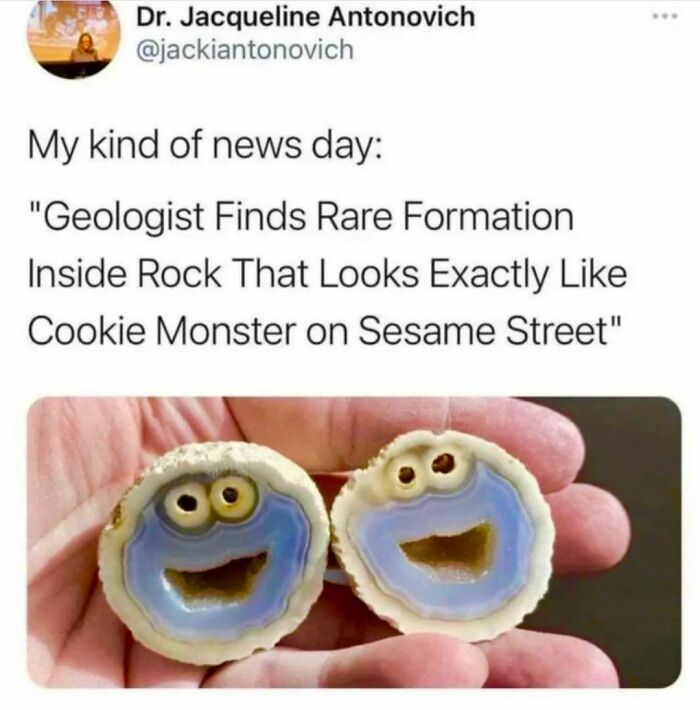Click the "Exactly Like" words in the tweet

coord(528,275)
